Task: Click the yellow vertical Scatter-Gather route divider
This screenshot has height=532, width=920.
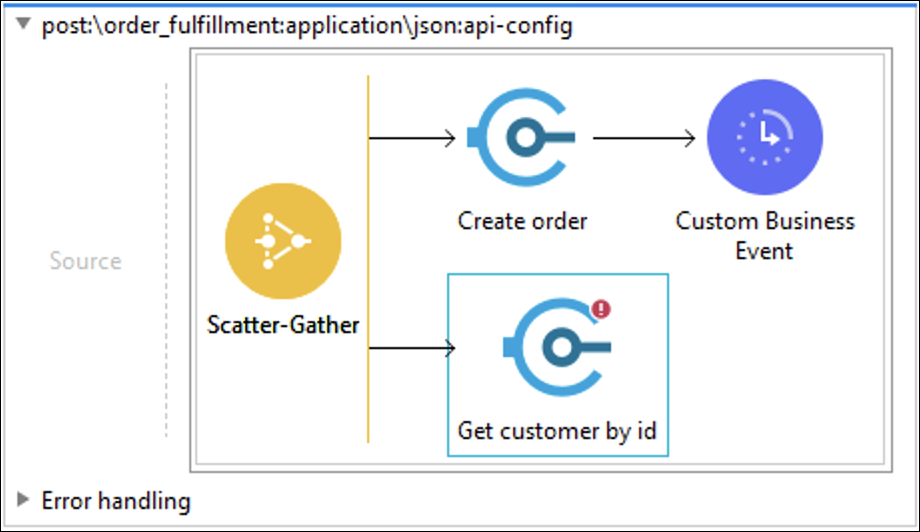Action: pos(368,259)
